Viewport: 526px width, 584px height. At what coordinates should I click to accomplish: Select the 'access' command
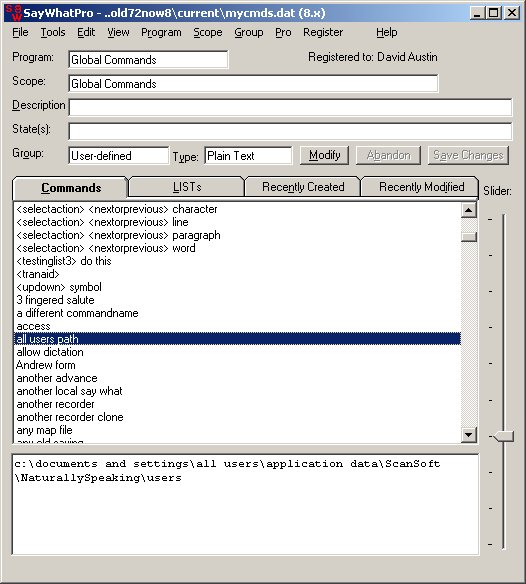click(x=237, y=326)
